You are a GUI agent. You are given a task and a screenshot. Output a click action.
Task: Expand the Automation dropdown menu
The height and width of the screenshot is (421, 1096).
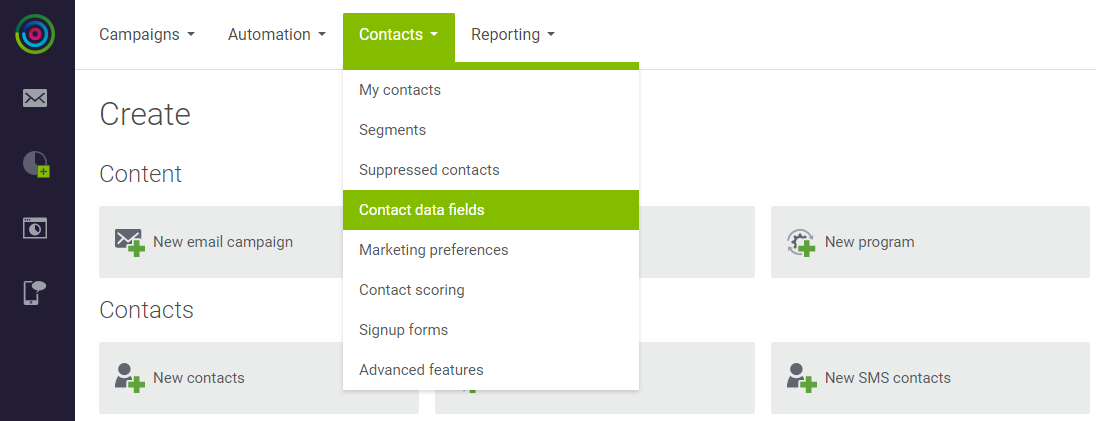[277, 34]
